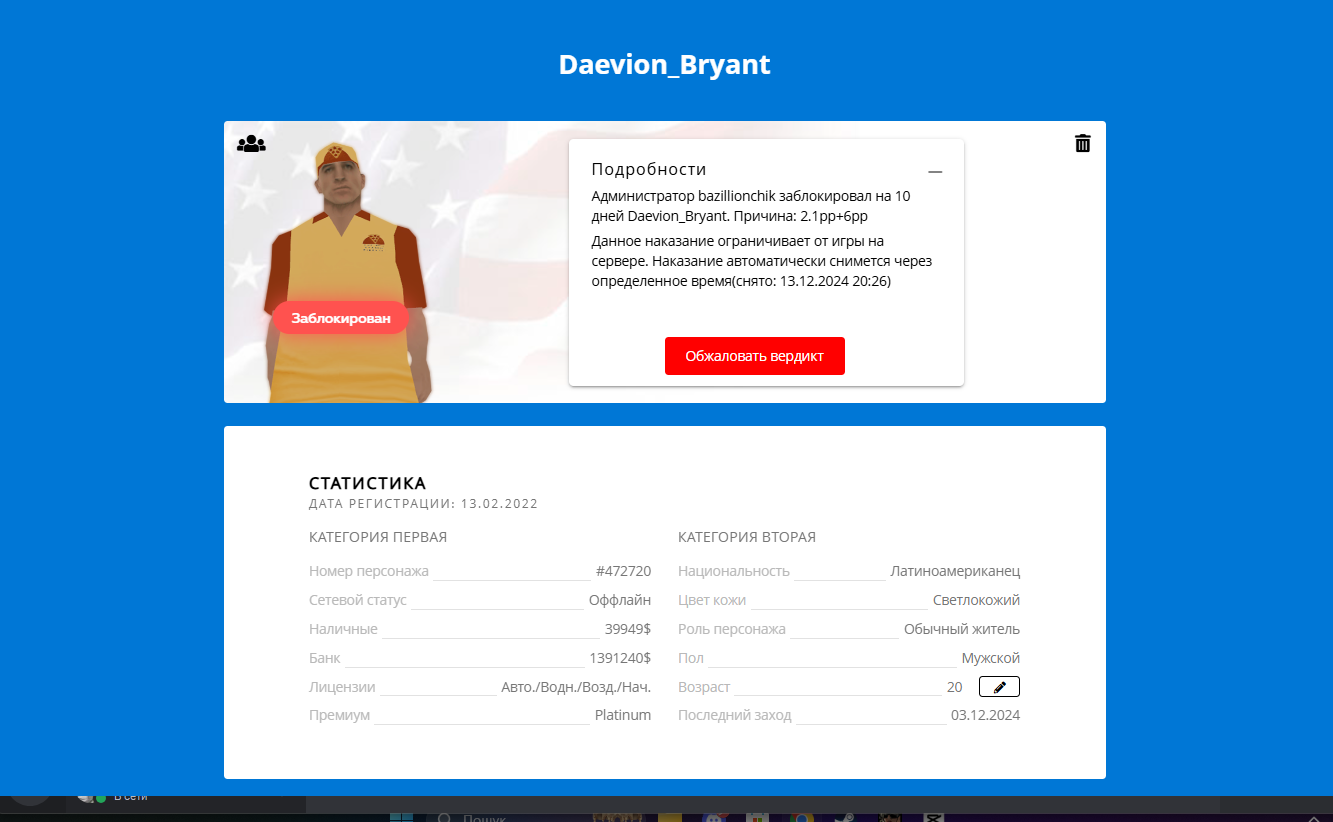The image size is (1333, 822).
Task: Delete the character with the trash icon
Action: [x=1082, y=144]
